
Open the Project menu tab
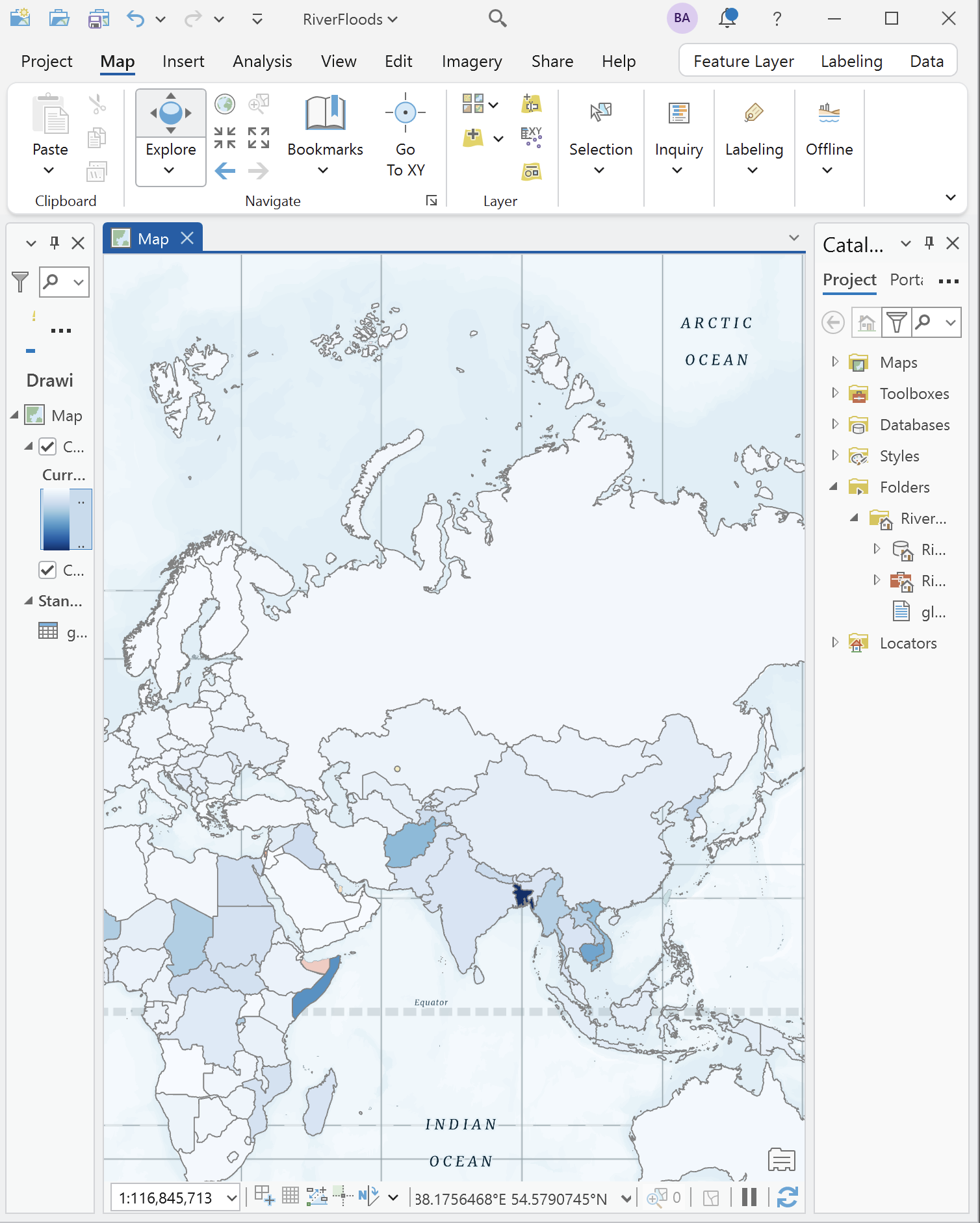(47, 61)
